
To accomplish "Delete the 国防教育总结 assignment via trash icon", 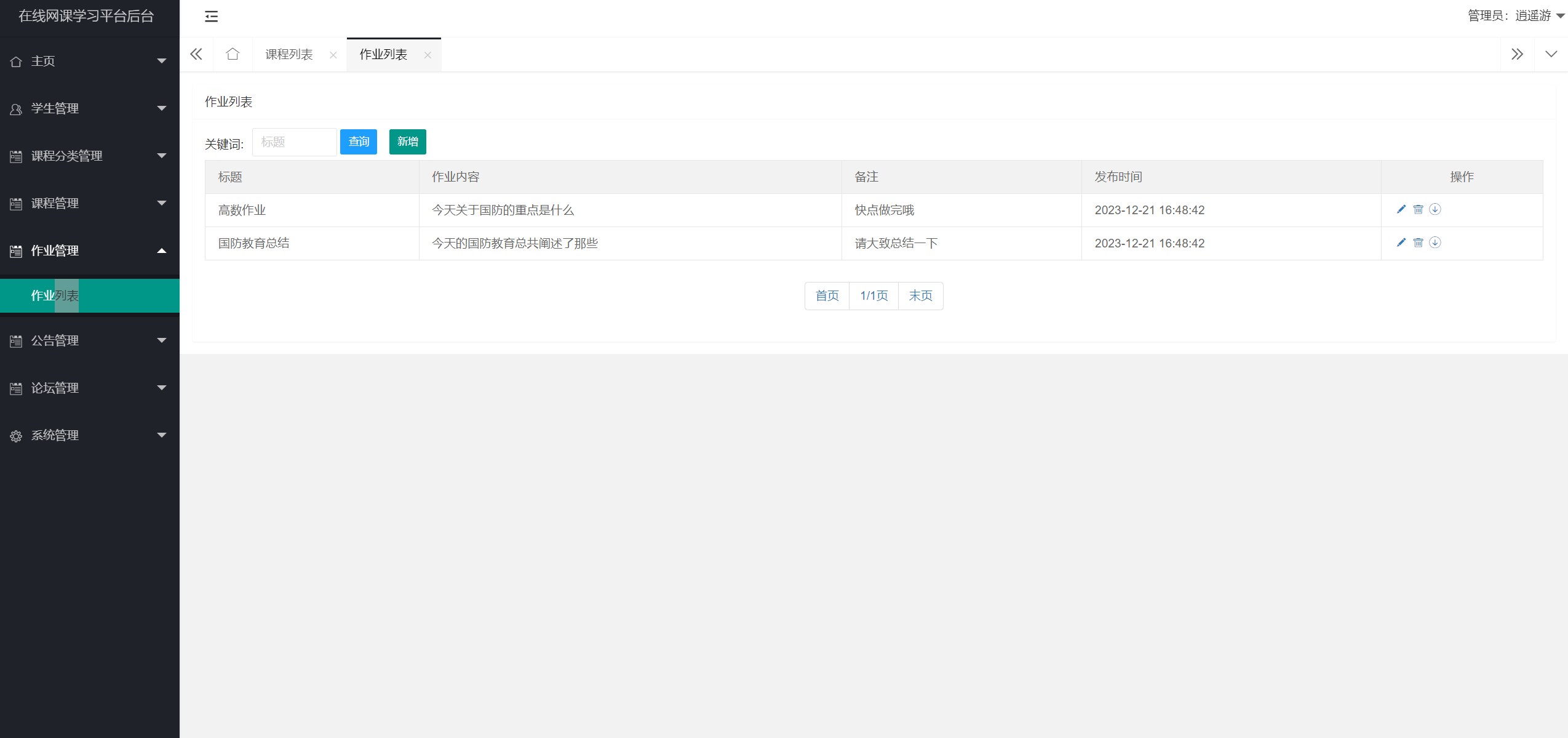I will tap(1418, 243).
